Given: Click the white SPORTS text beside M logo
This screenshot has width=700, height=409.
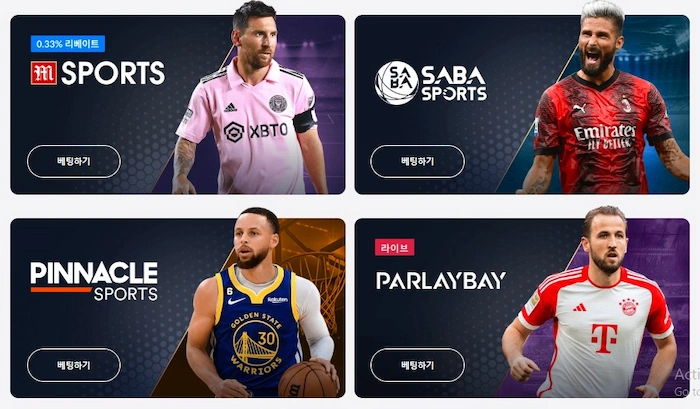Looking at the screenshot, I should coord(113,73).
